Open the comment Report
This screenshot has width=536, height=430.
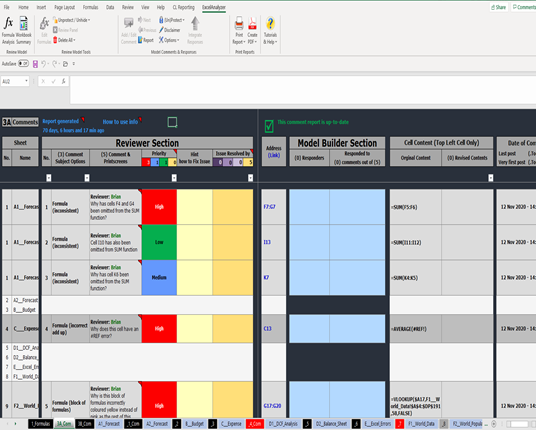click(146, 40)
